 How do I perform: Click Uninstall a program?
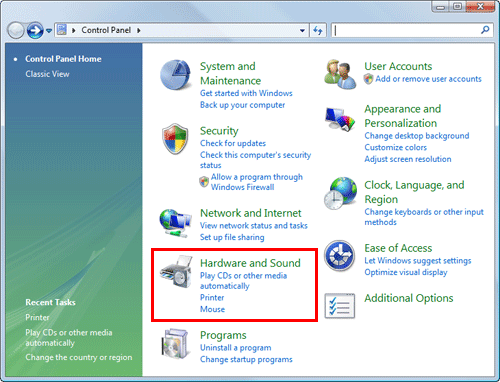236,348
